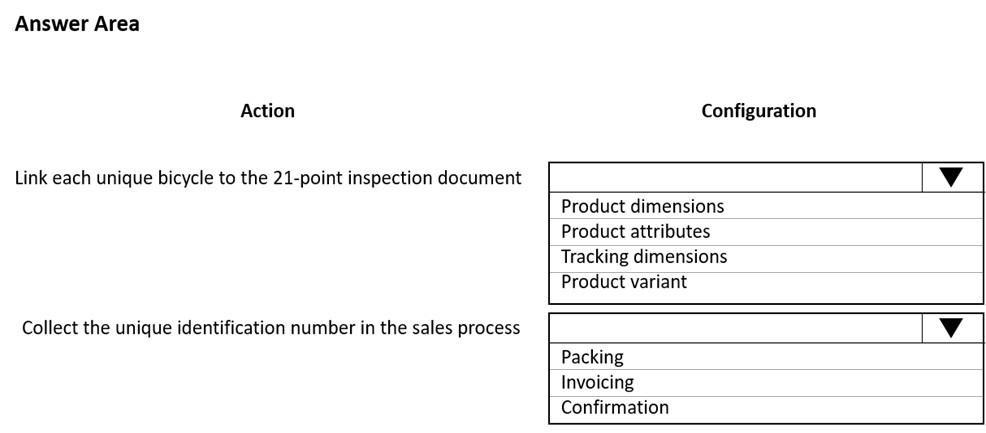This screenshot has width=986, height=433.
Task: Select Product variant in the list
Action: click(765, 282)
